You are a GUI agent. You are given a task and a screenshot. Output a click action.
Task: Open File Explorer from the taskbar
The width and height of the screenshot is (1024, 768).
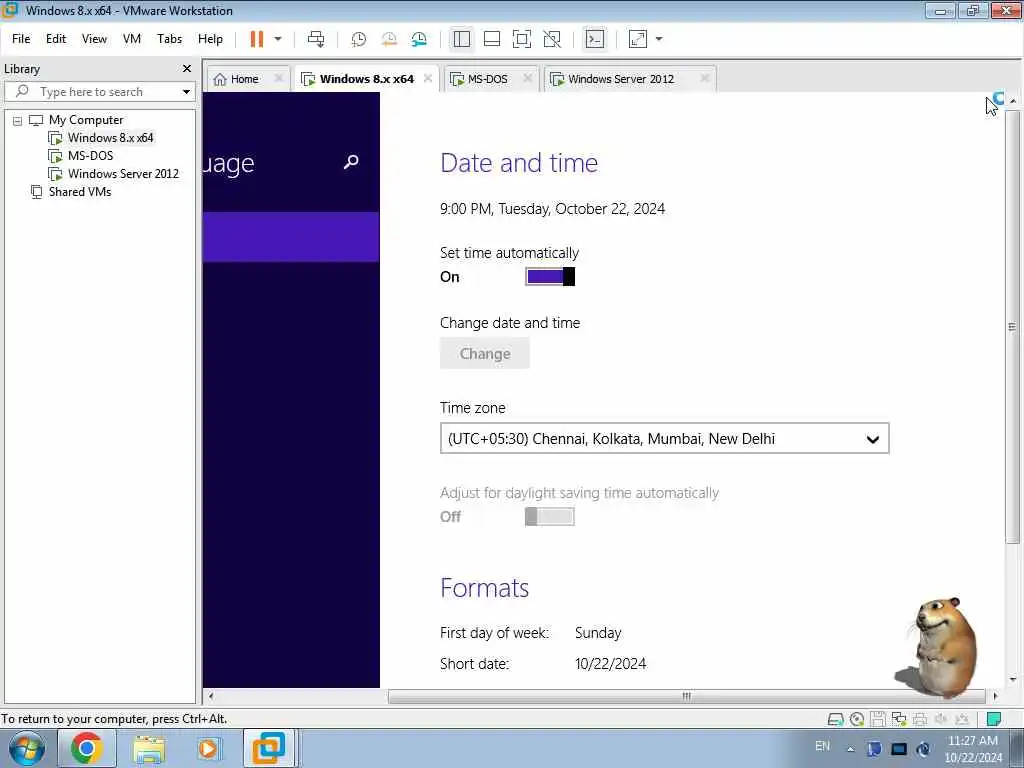149,748
